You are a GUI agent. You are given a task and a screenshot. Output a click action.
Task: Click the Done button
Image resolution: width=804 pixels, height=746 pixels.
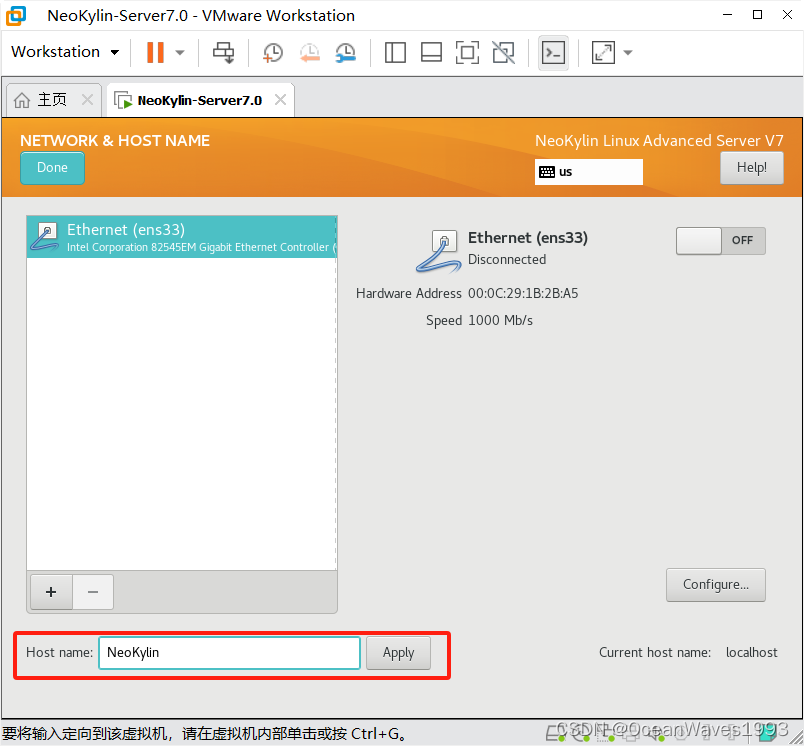[52, 168]
